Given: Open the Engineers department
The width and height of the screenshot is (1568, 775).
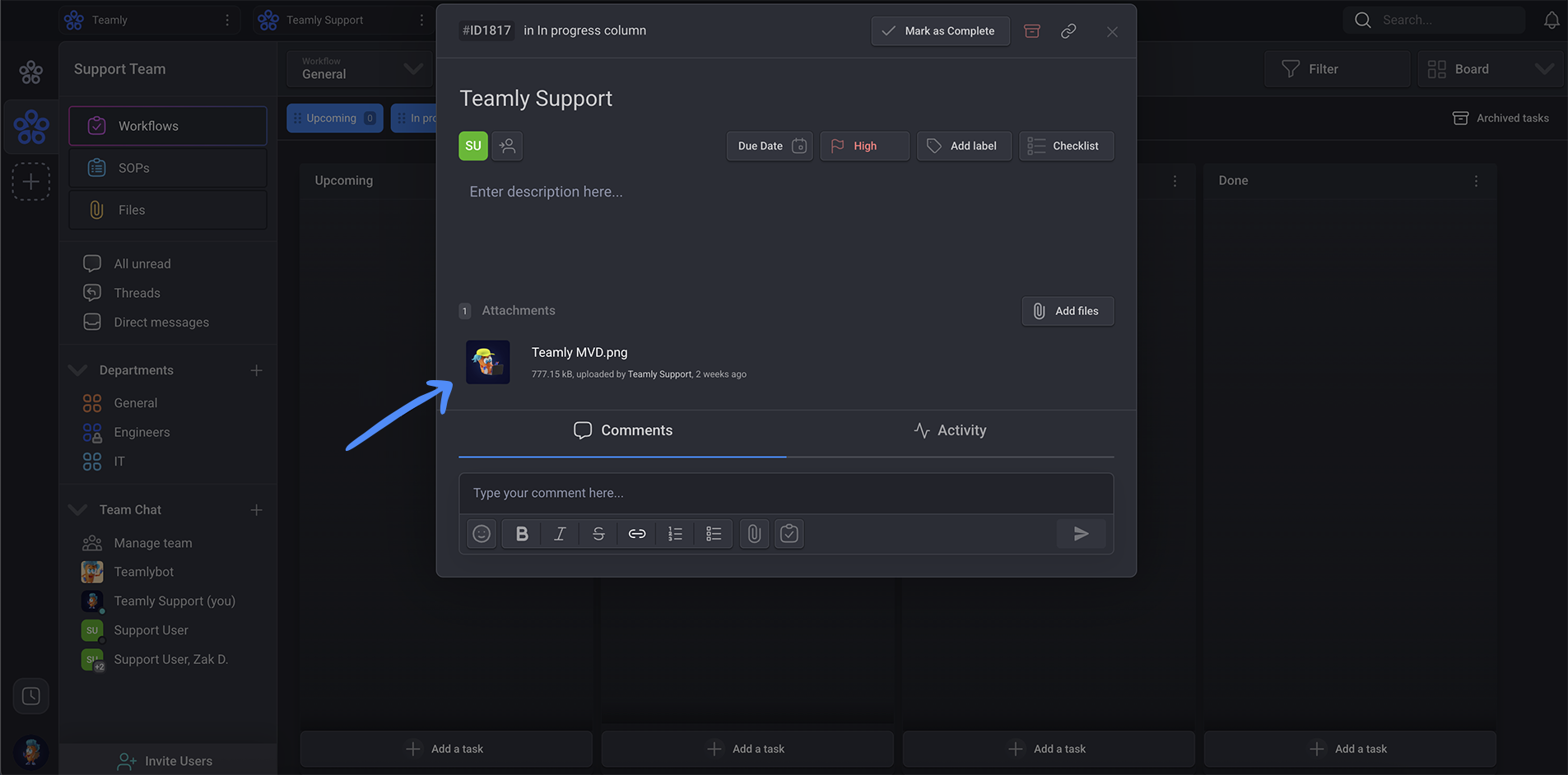Looking at the screenshot, I should [142, 432].
